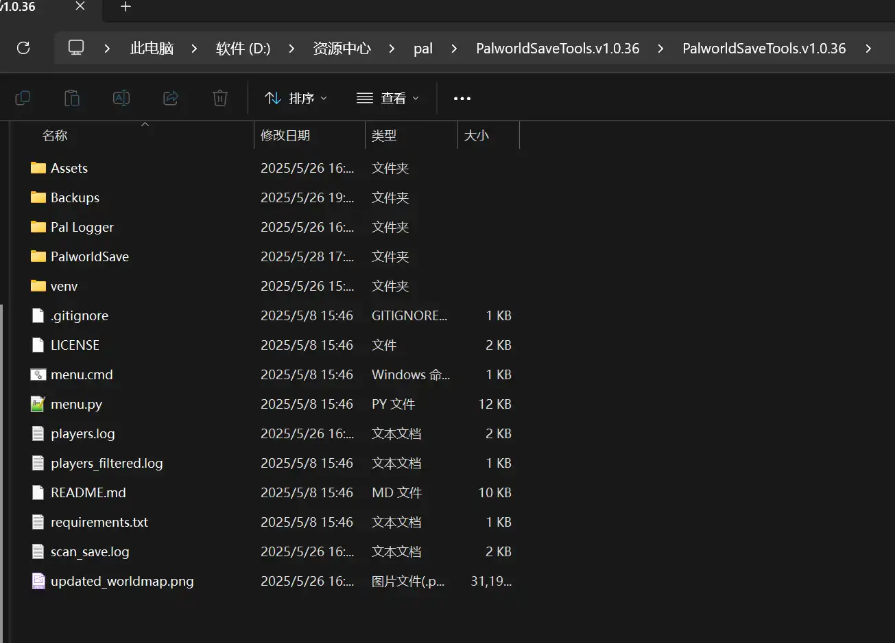Click the Paste clipboard icon in toolbar
Viewport: 895px width, 643px height.
coord(72,98)
